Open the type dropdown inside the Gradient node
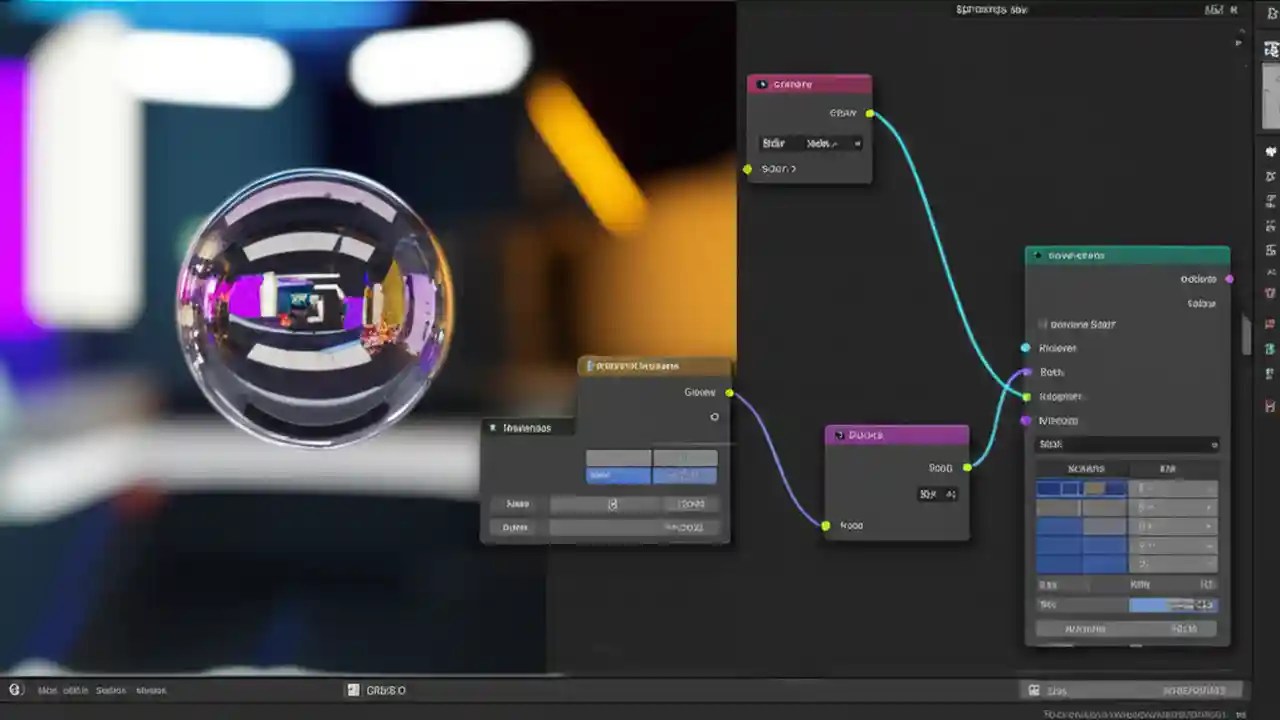This screenshot has height=720, width=1280. (820, 143)
